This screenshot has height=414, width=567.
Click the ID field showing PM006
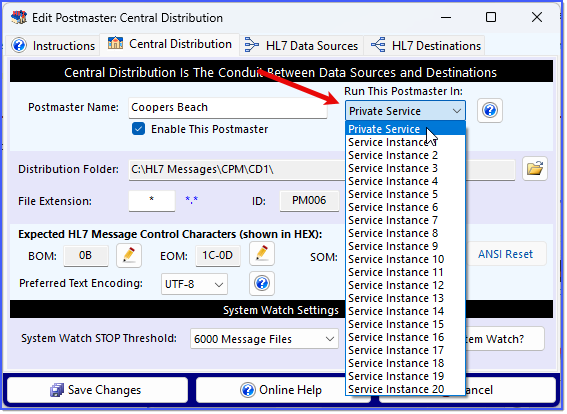pyautogui.click(x=309, y=201)
